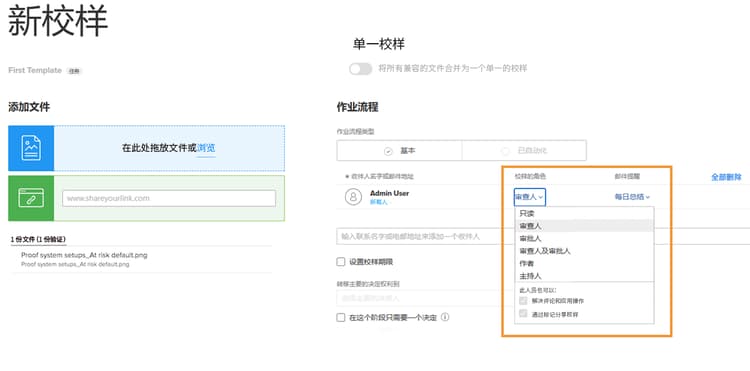Screen dimensions: 750x371
Task: Open the 审查人 role dropdown
Action: (x=529, y=197)
